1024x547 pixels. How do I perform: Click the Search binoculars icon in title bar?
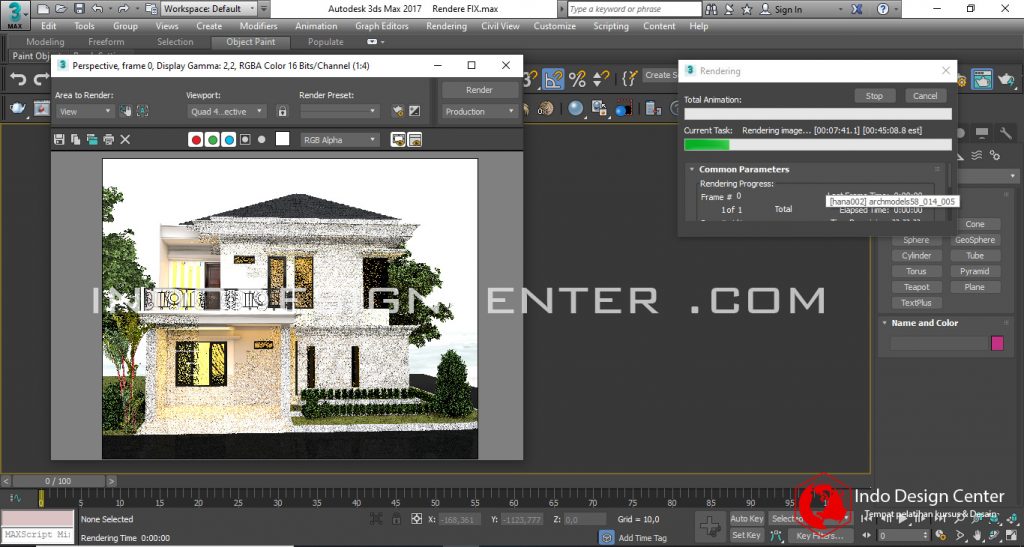click(711, 9)
